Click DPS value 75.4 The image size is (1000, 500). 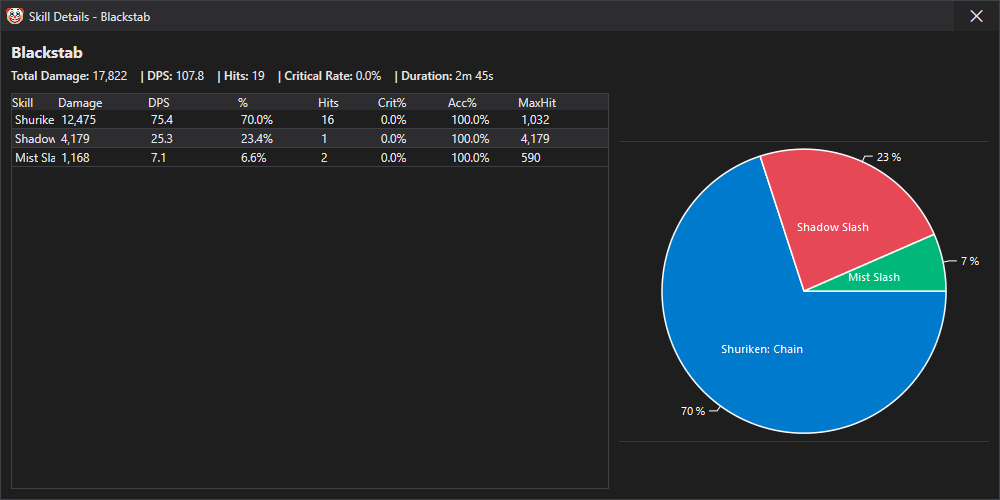click(x=162, y=119)
